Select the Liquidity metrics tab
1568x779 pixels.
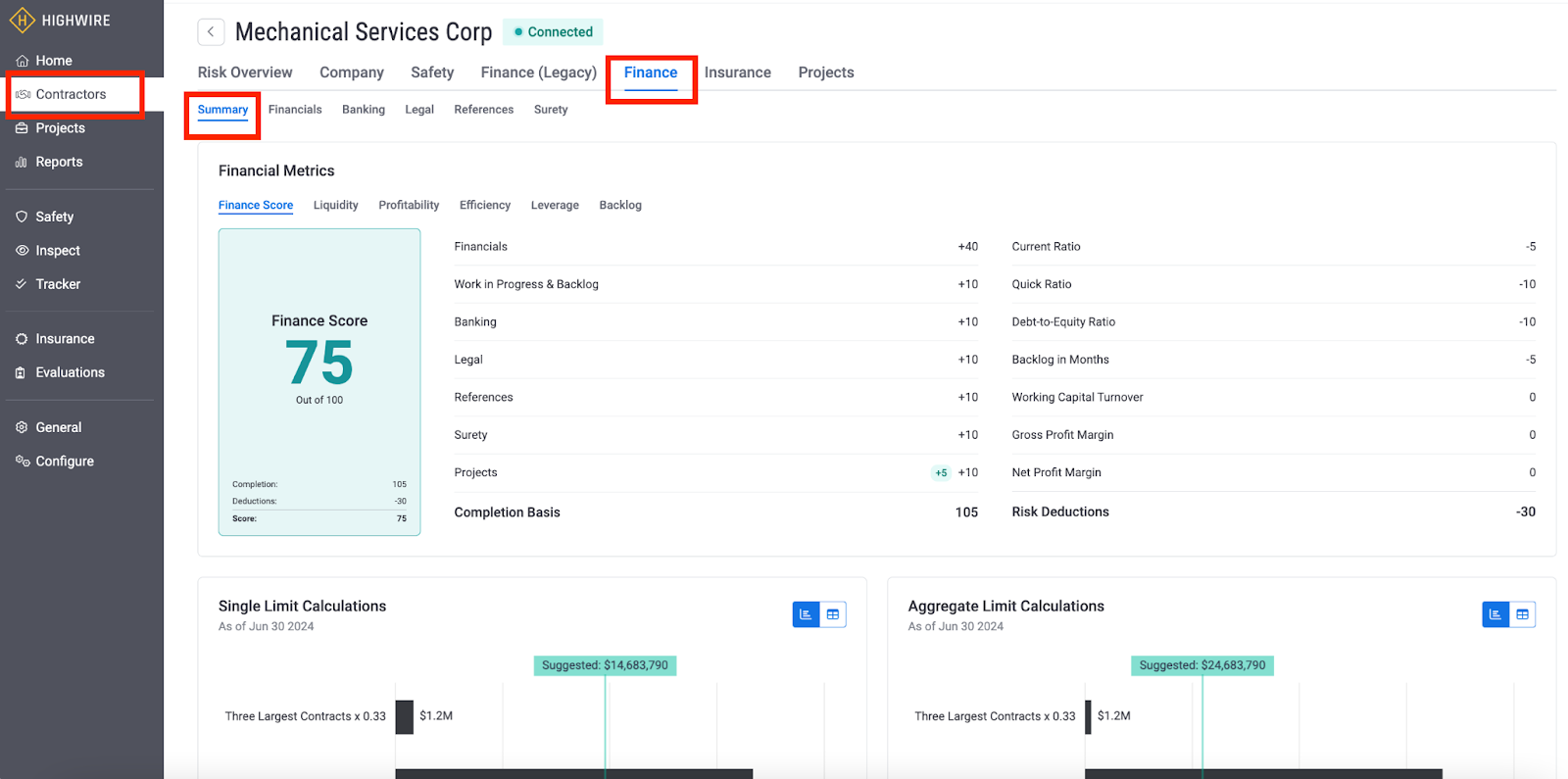[335, 206]
